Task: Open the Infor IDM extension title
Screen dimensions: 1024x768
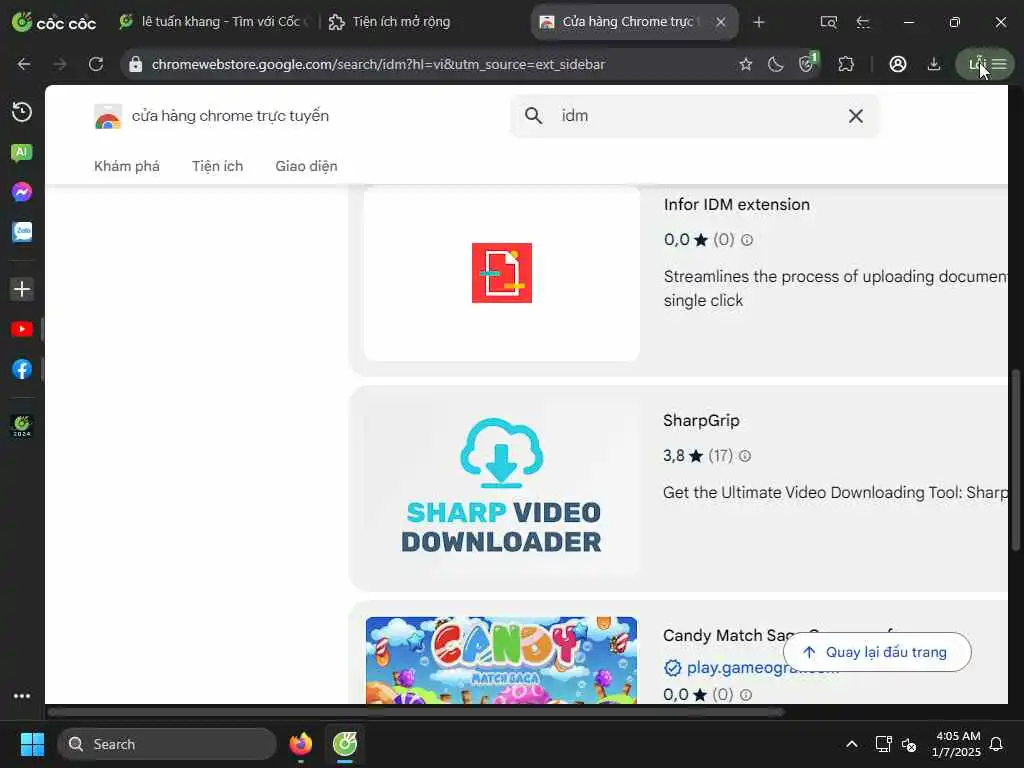Action: click(737, 204)
